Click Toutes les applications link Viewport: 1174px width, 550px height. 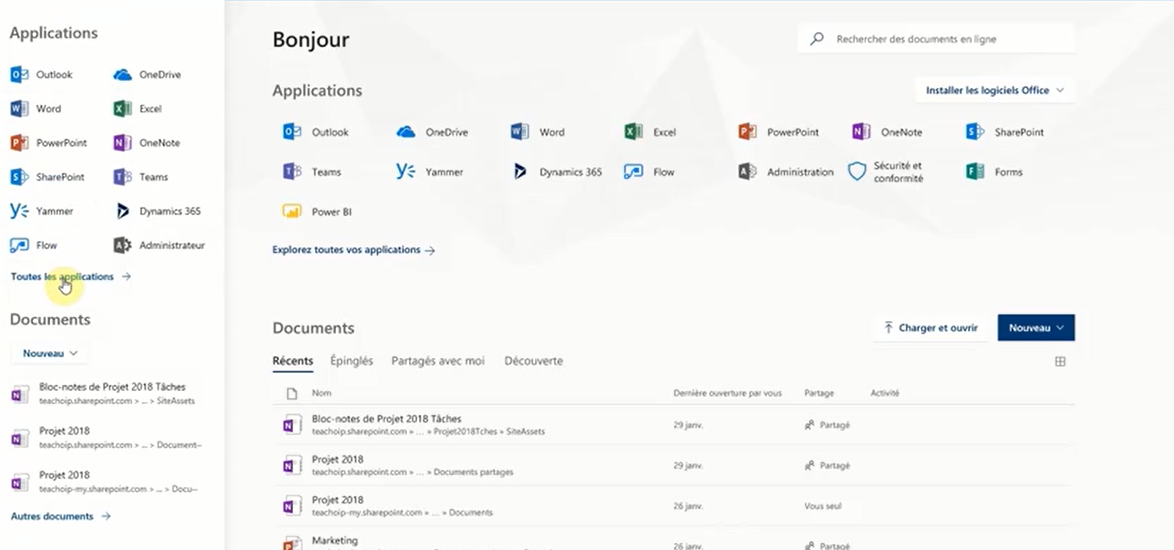tap(70, 277)
